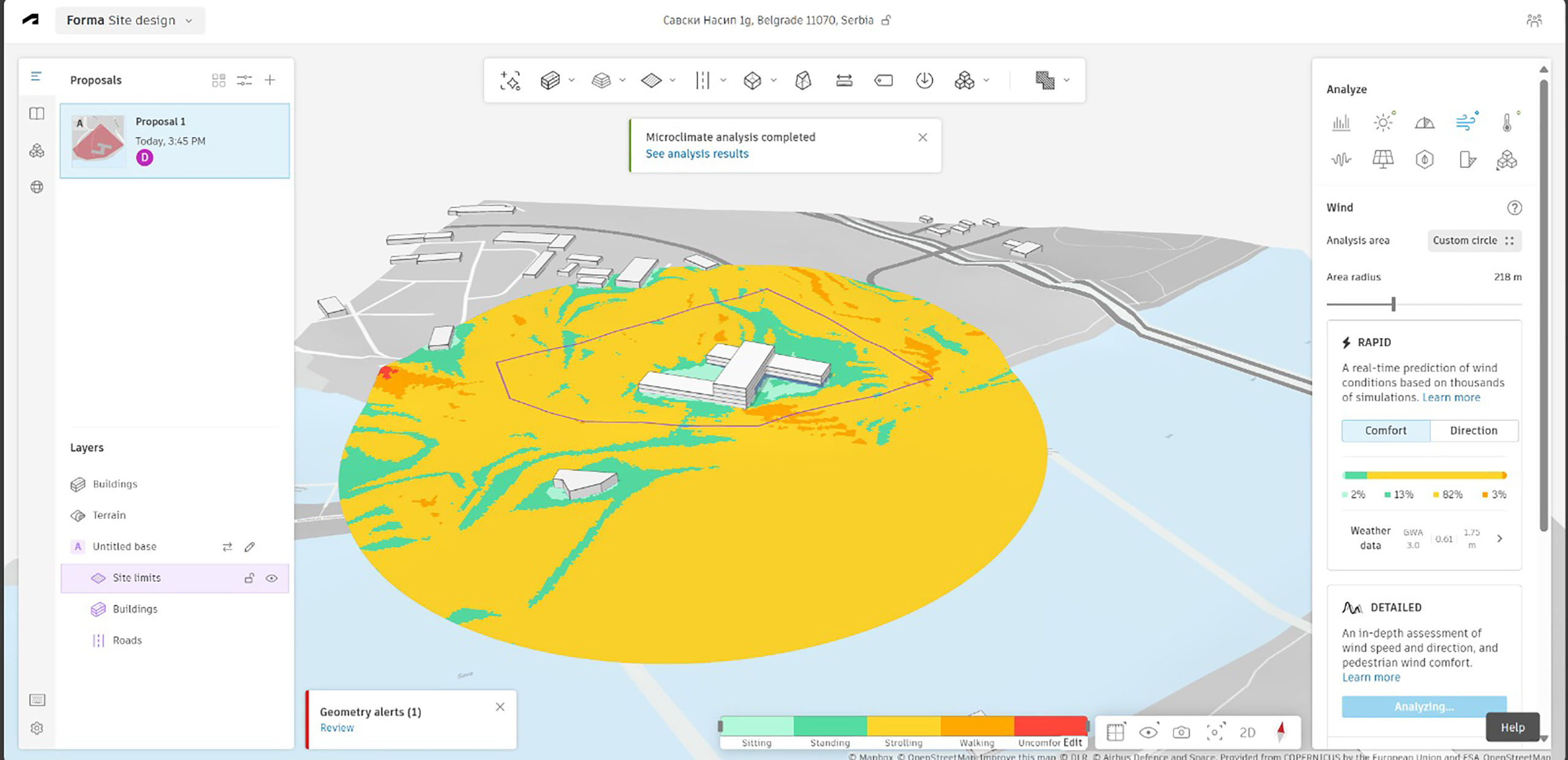Select the Noise analysis waveform icon
The width and height of the screenshot is (1568, 760).
tap(1341, 160)
